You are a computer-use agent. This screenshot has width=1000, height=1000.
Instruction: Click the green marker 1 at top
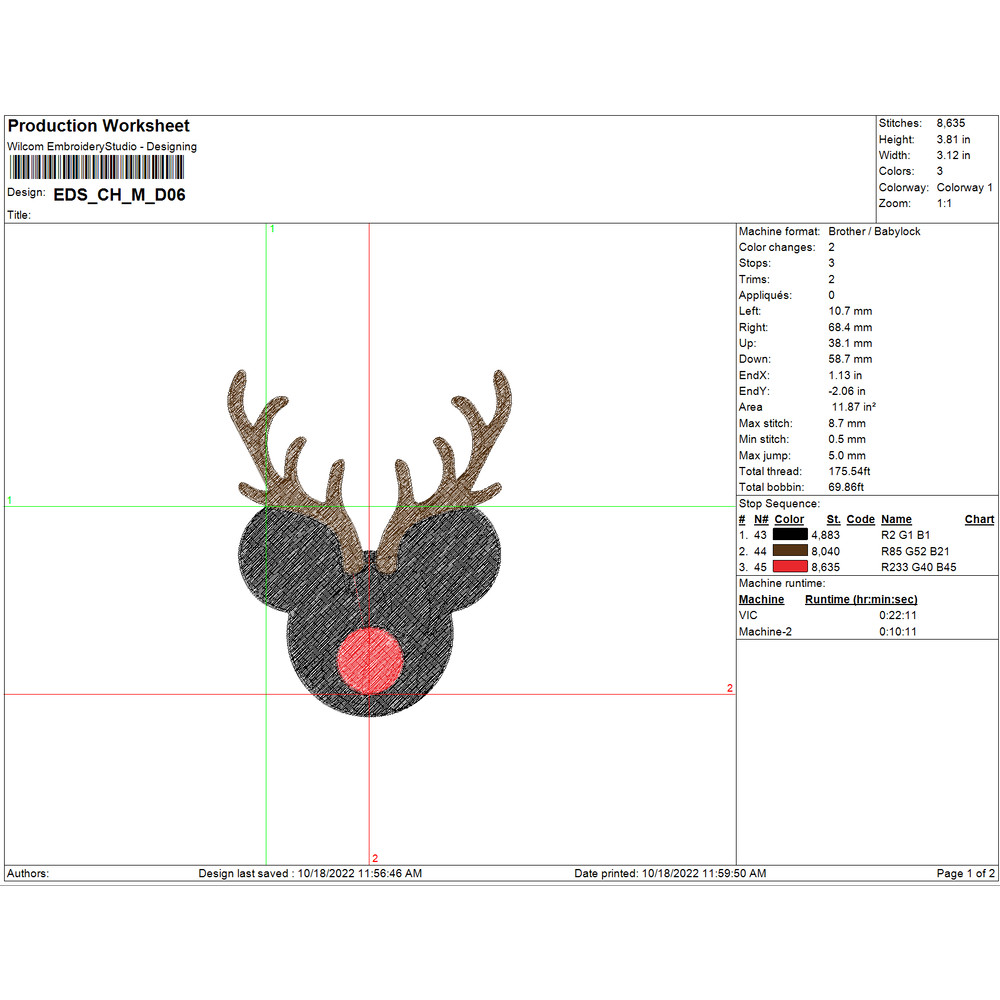(272, 229)
